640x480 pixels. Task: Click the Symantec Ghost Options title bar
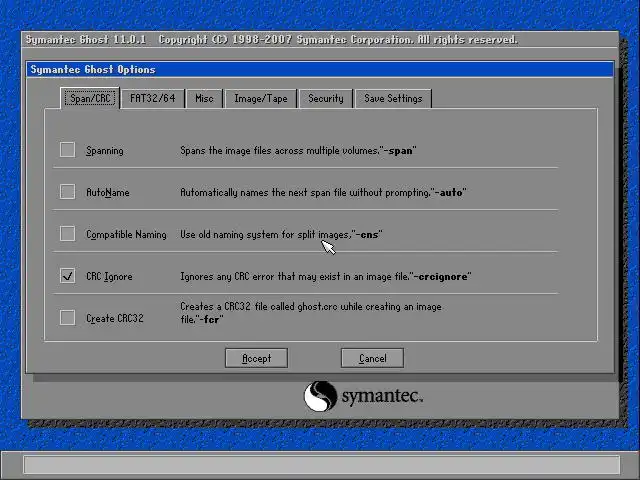(x=320, y=69)
